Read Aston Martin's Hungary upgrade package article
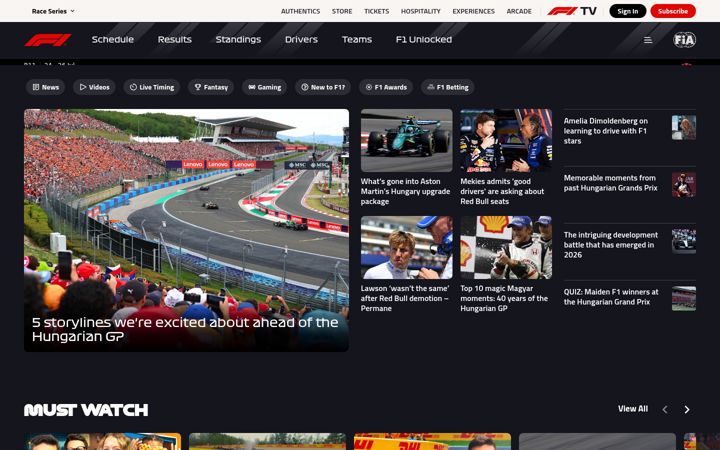Image resolution: width=720 pixels, height=450 pixels. [x=405, y=191]
